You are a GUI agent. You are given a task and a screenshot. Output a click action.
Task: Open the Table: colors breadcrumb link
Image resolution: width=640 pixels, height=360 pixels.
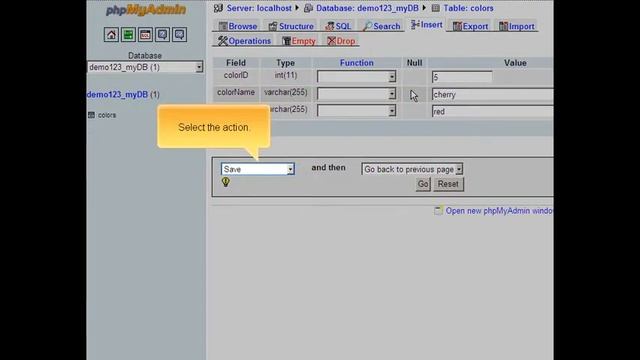pyautogui.click(x=468, y=8)
